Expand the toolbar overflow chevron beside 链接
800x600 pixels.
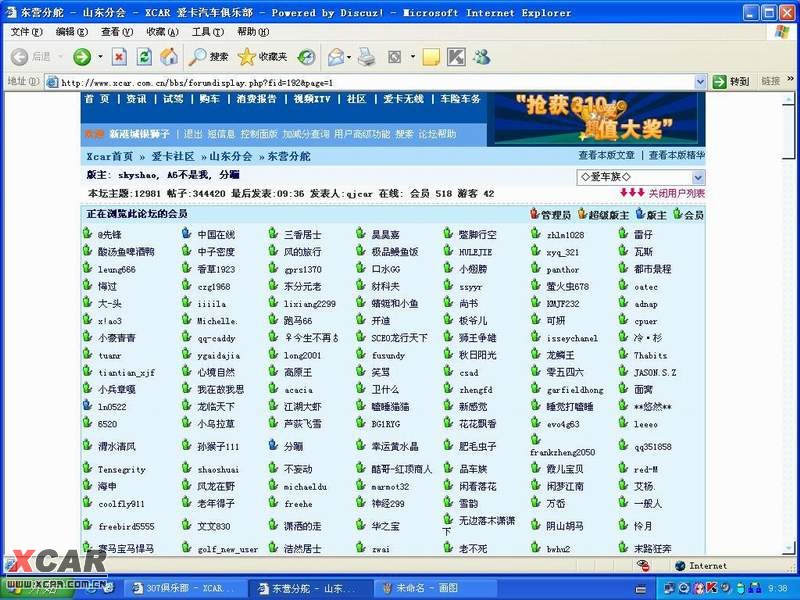tap(791, 79)
